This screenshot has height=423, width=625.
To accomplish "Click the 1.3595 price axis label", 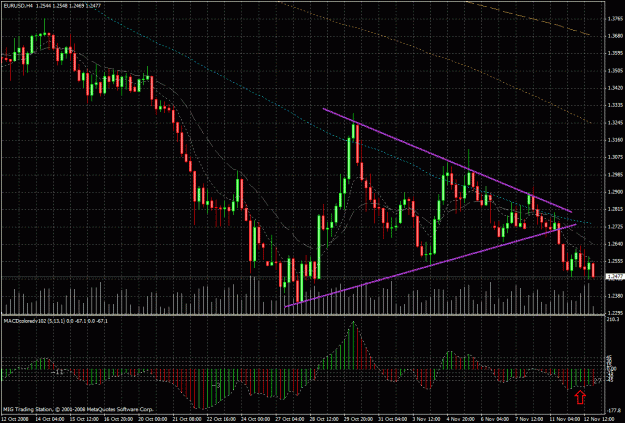I will tap(613, 53).
